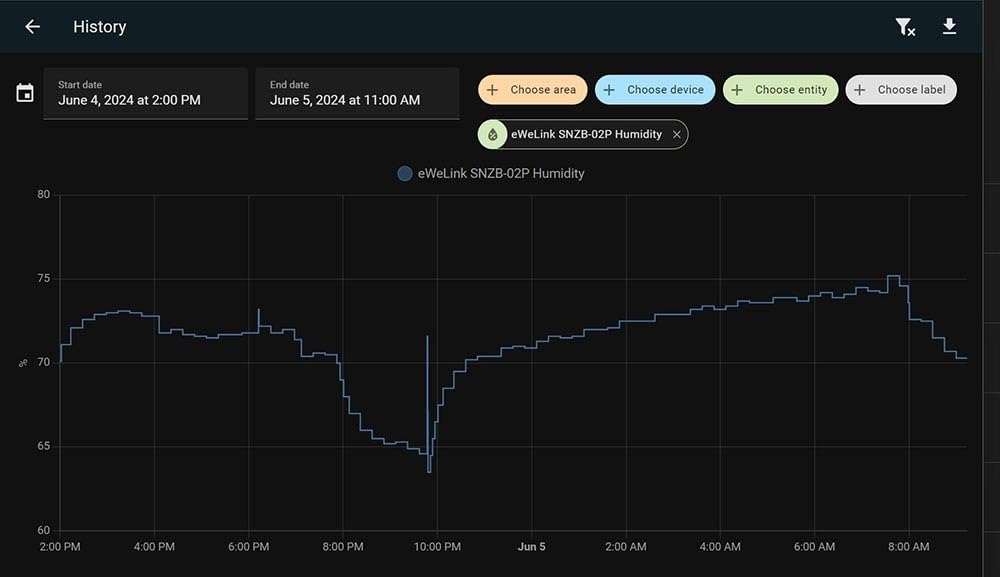Clear filters with the filter-remove icon

click(x=904, y=27)
